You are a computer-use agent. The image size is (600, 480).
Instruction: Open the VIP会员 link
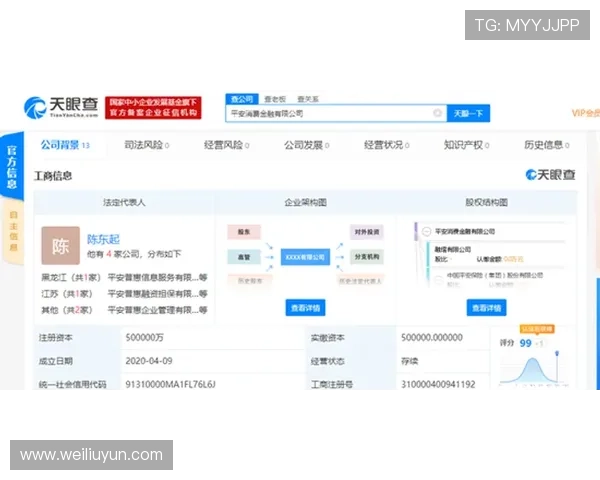585,113
